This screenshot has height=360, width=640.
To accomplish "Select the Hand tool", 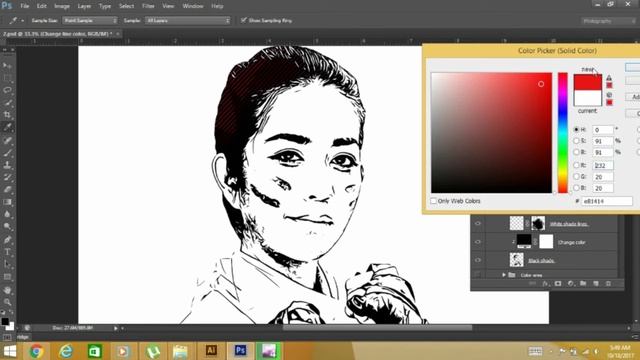I will point(7,290).
